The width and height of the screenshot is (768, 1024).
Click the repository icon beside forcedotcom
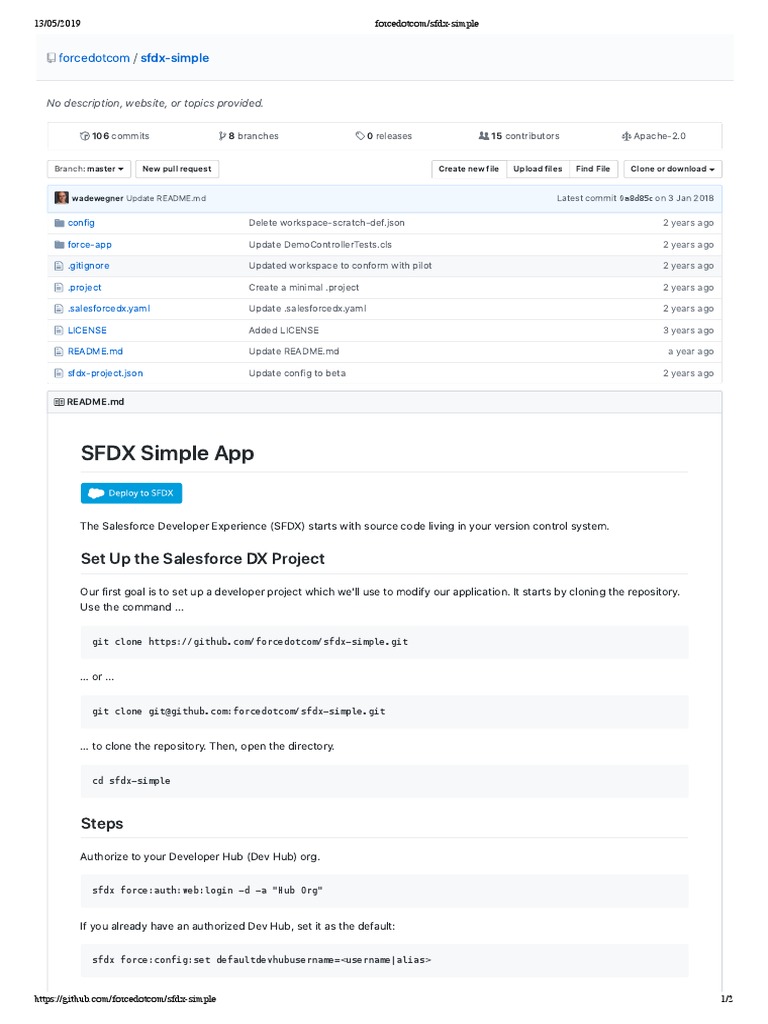[51, 58]
